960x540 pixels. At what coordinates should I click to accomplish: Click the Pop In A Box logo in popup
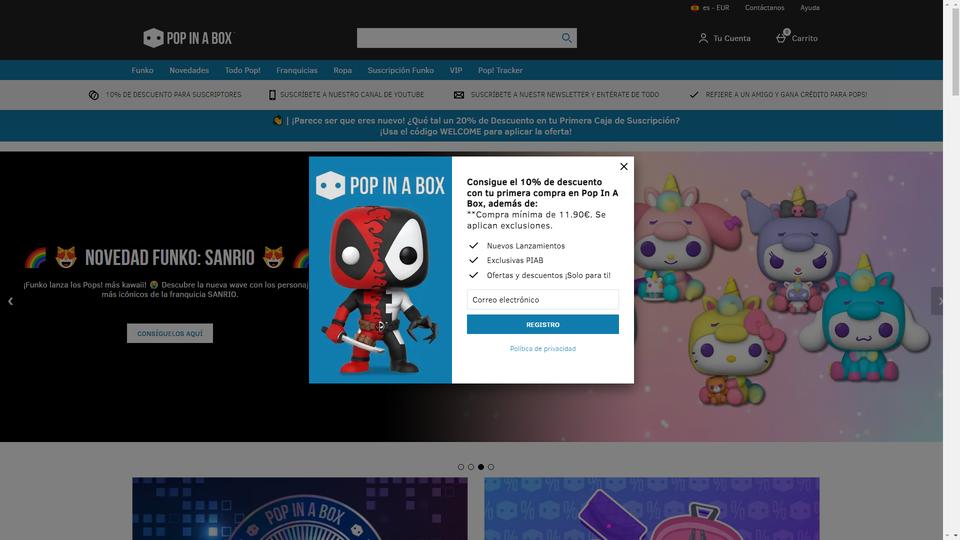coord(380,185)
